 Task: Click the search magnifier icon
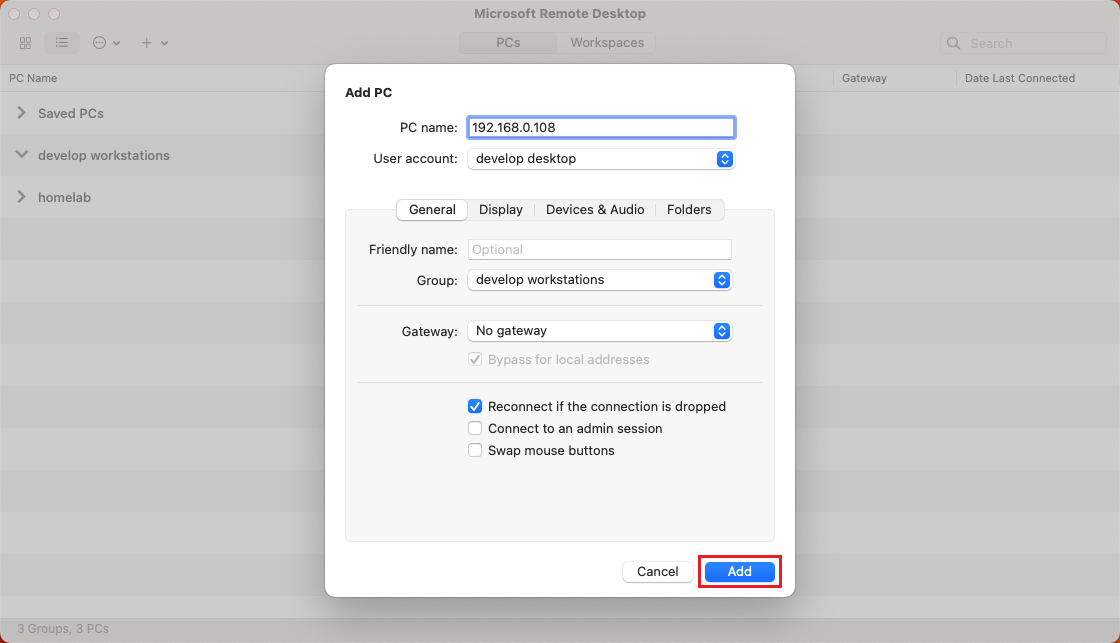coord(954,44)
